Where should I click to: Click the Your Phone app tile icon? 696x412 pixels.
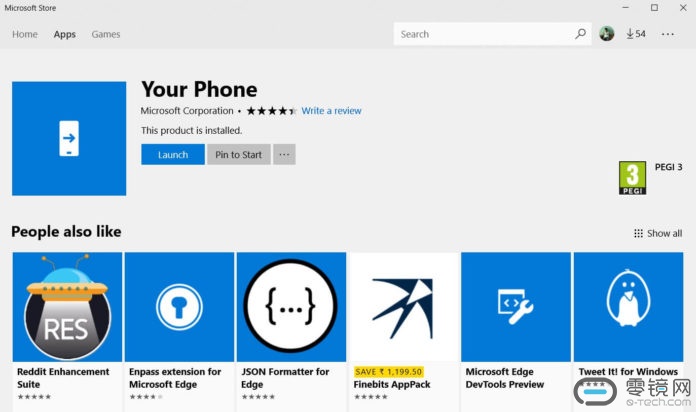click(x=69, y=138)
